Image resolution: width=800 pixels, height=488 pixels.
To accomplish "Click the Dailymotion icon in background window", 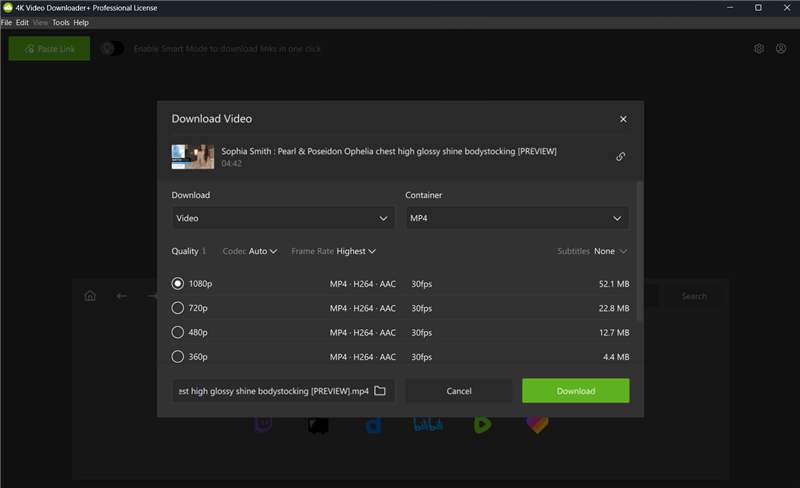I will point(373,425).
